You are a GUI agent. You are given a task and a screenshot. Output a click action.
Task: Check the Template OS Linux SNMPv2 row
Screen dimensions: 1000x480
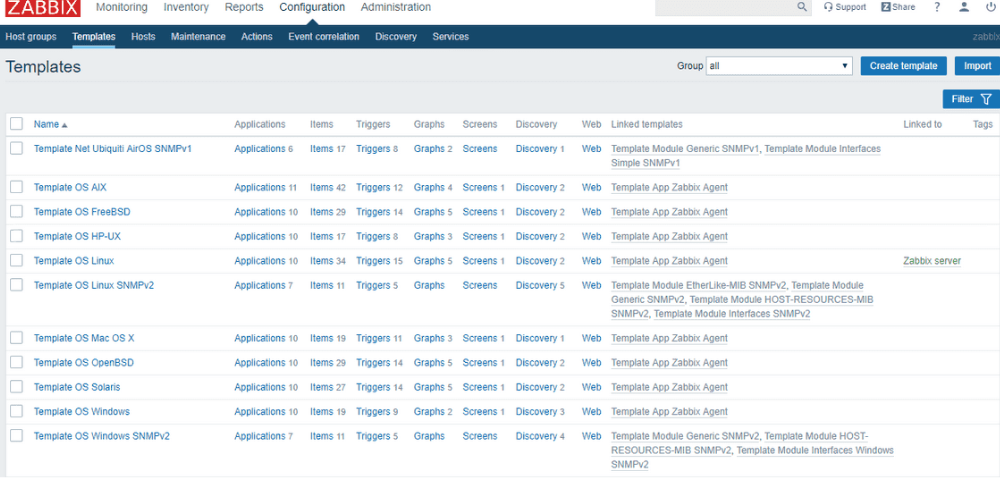coord(17,284)
